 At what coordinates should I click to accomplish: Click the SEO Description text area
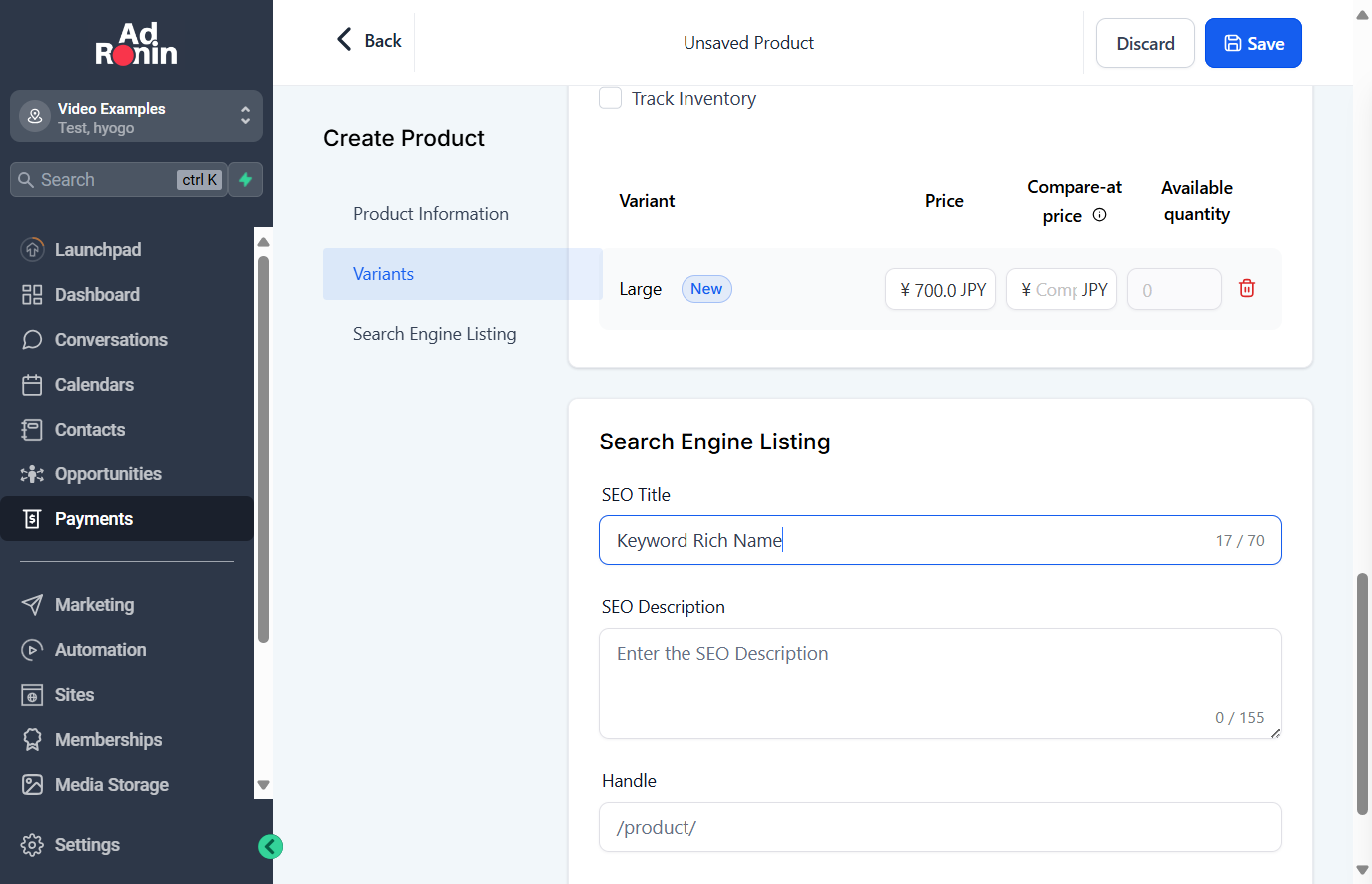tap(939, 684)
